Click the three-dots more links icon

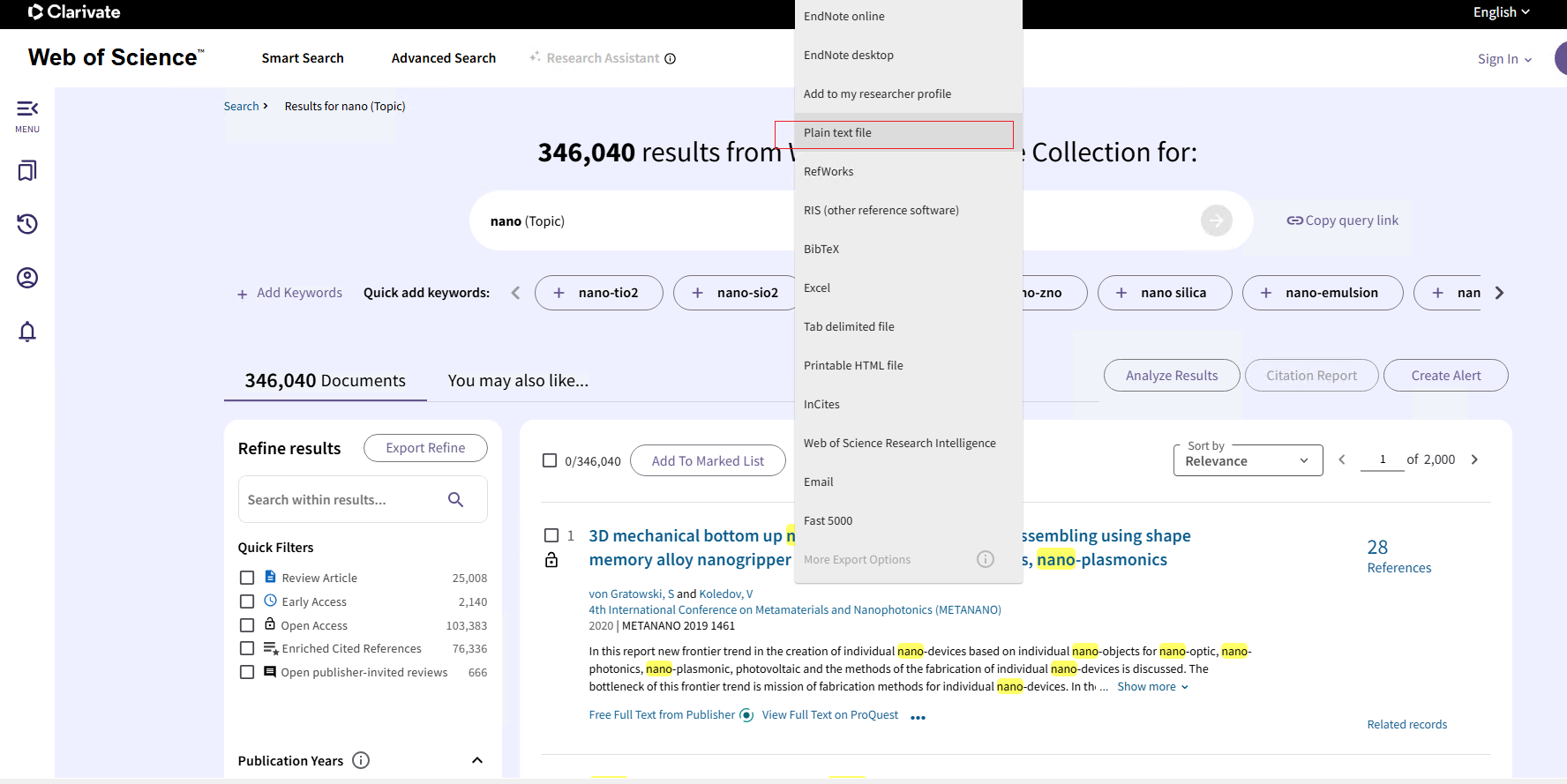918,717
